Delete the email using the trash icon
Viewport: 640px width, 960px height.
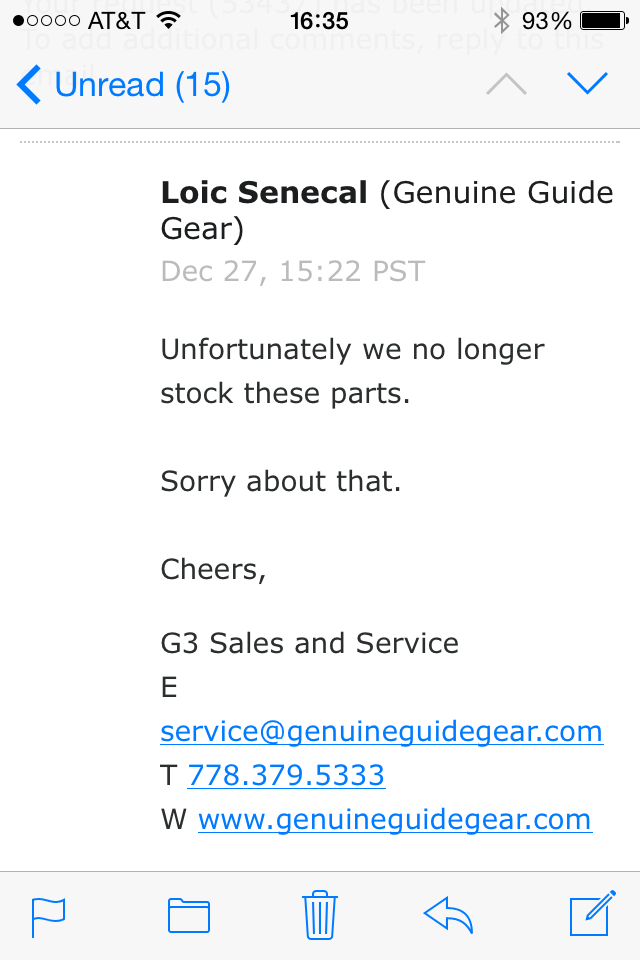[x=320, y=915]
